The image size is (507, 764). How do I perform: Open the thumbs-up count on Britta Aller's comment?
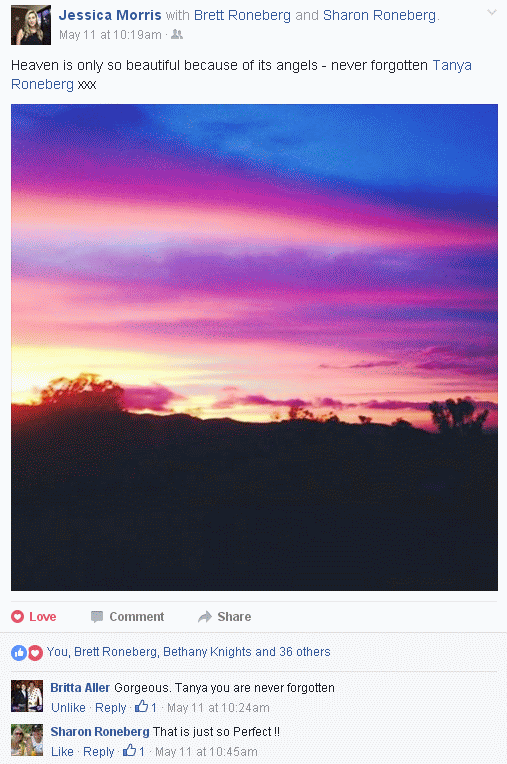146,707
